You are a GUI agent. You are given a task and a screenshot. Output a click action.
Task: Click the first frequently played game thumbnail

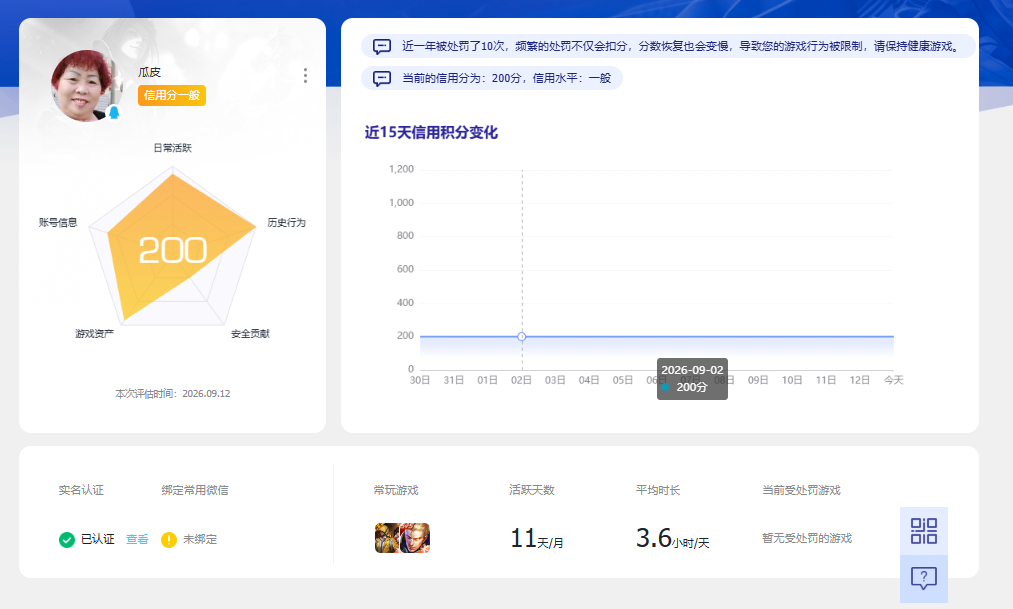click(x=387, y=538)
